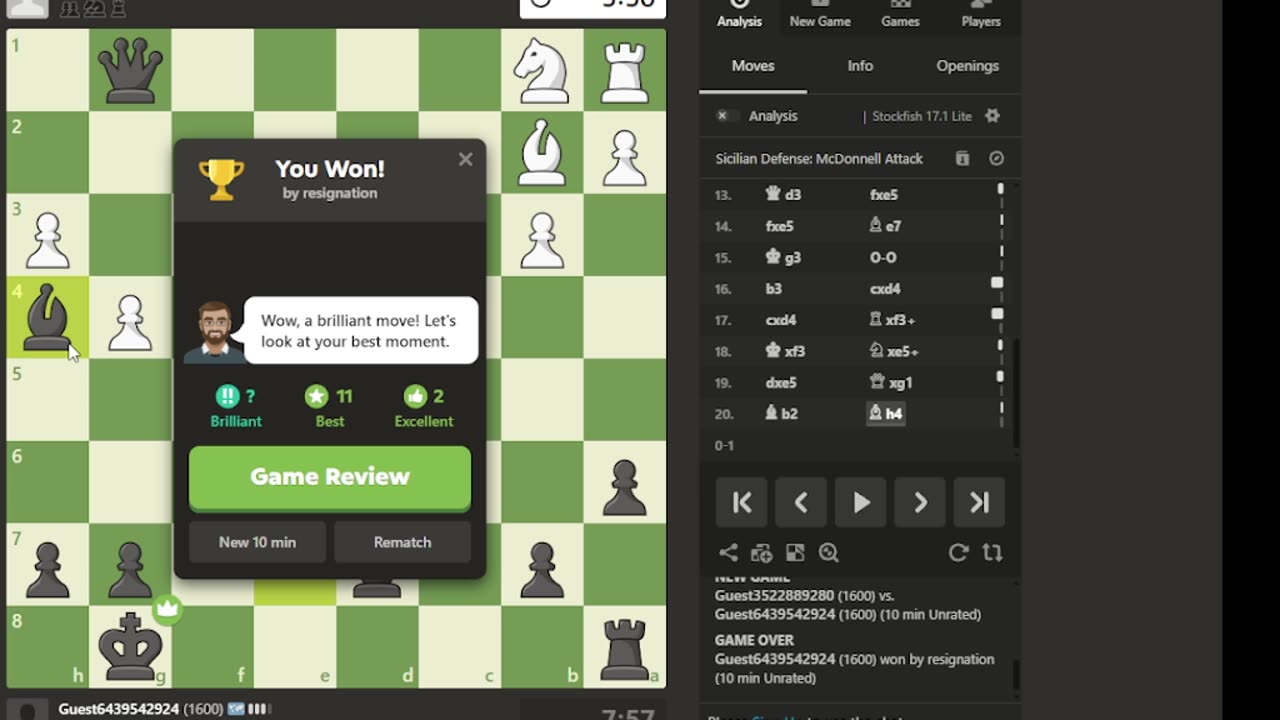The image size is (1280, 720).
Task: Click the move list scrollbar
Action: coord(1018,395)
